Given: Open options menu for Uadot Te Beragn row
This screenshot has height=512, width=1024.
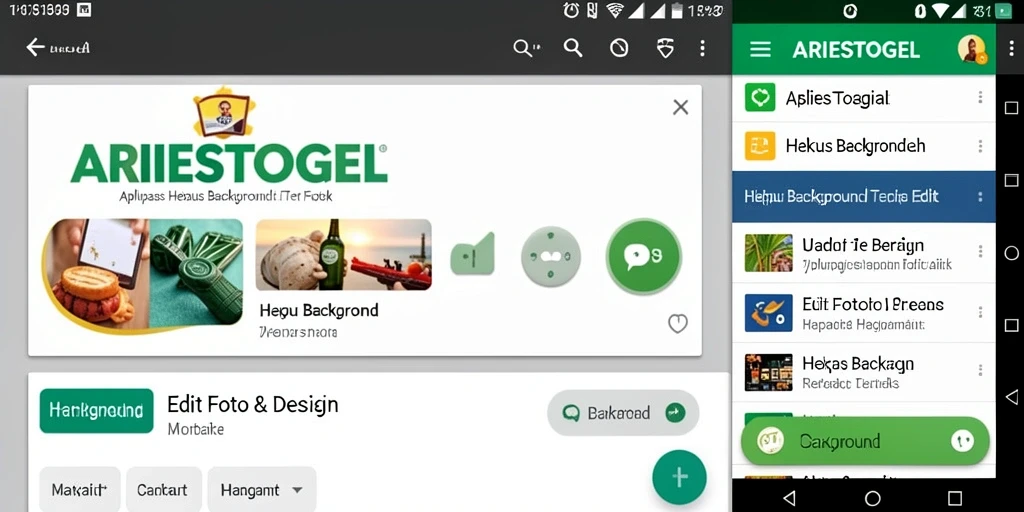Looking at the screenshot, I should click(980, 251).
